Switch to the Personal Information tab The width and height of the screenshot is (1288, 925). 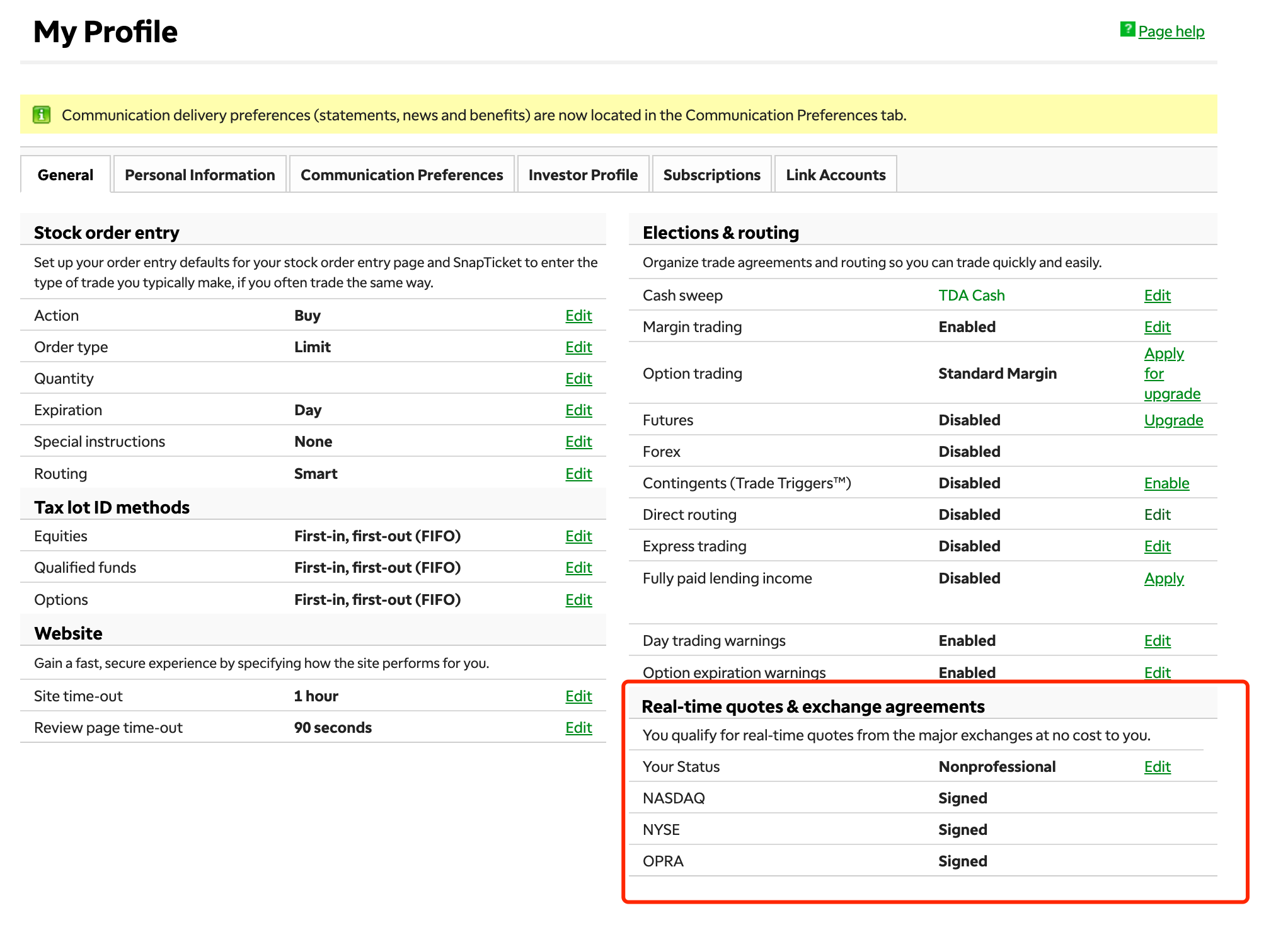(200, 175)
